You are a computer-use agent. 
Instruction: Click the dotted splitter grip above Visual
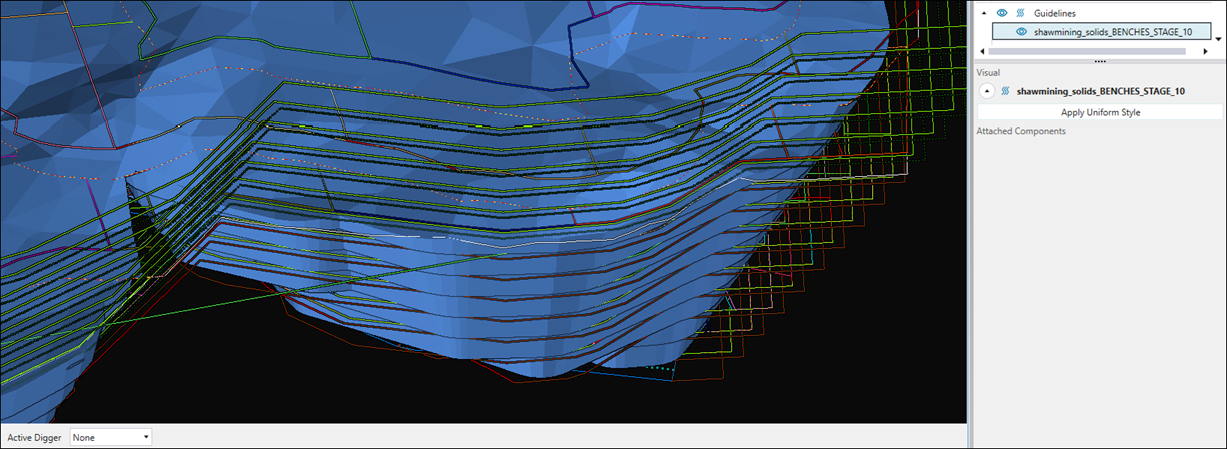[x=1100, y=61]
